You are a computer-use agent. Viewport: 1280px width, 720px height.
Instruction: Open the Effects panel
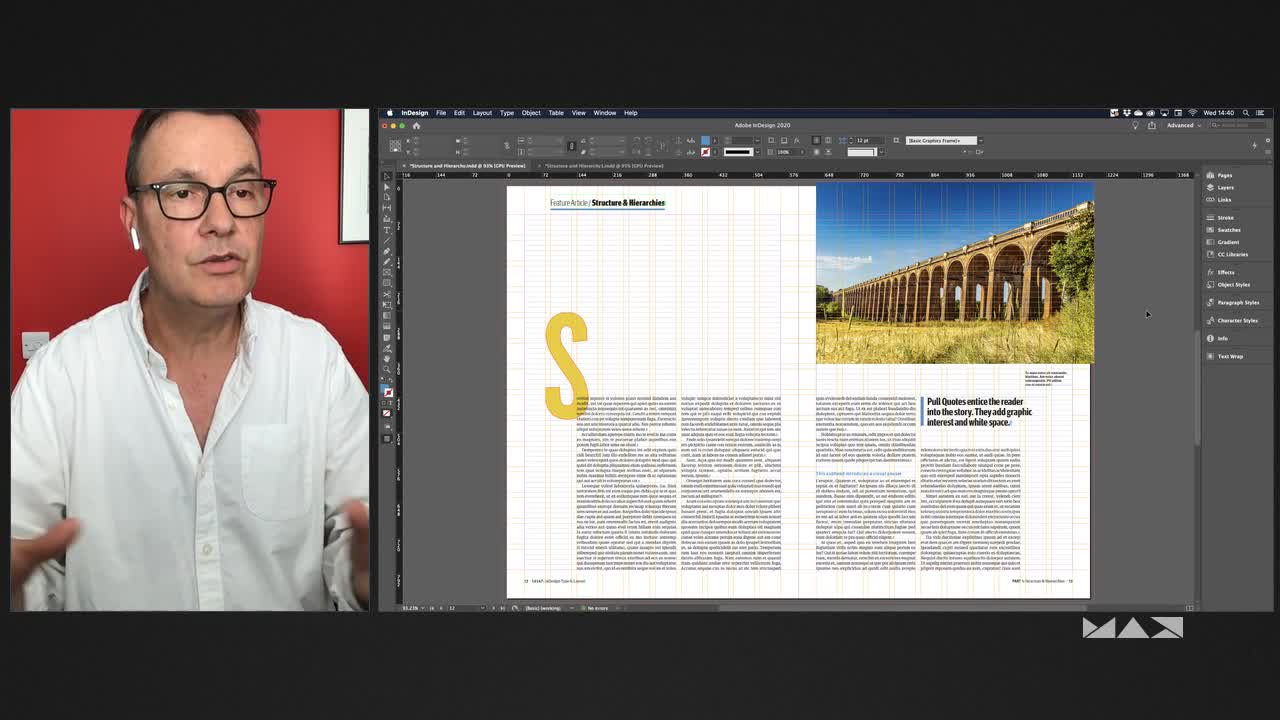(x=1225, y=272)
